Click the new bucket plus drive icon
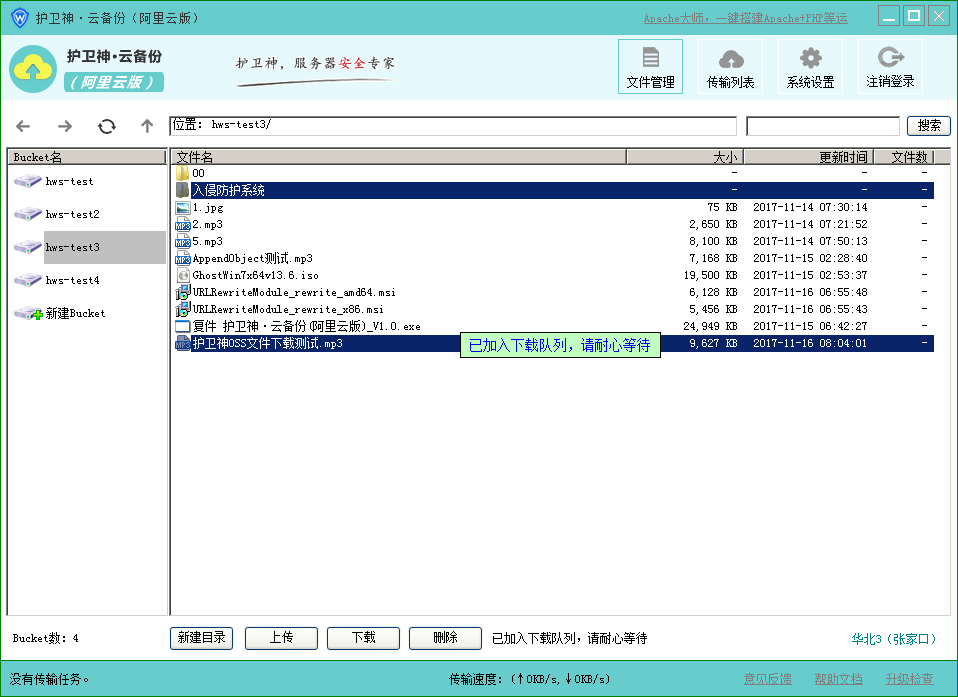The height and width of the screenshot is (697, 958). (x=28, y=313)
